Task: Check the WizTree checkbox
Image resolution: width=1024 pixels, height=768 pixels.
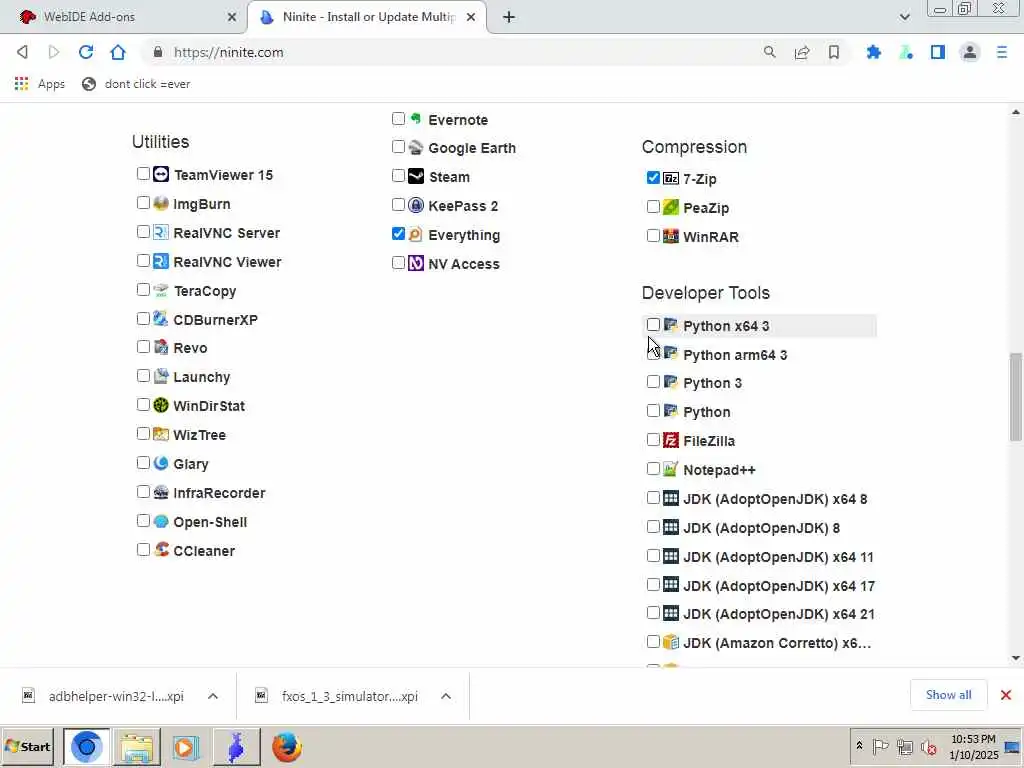Action: tap(144, 434)
